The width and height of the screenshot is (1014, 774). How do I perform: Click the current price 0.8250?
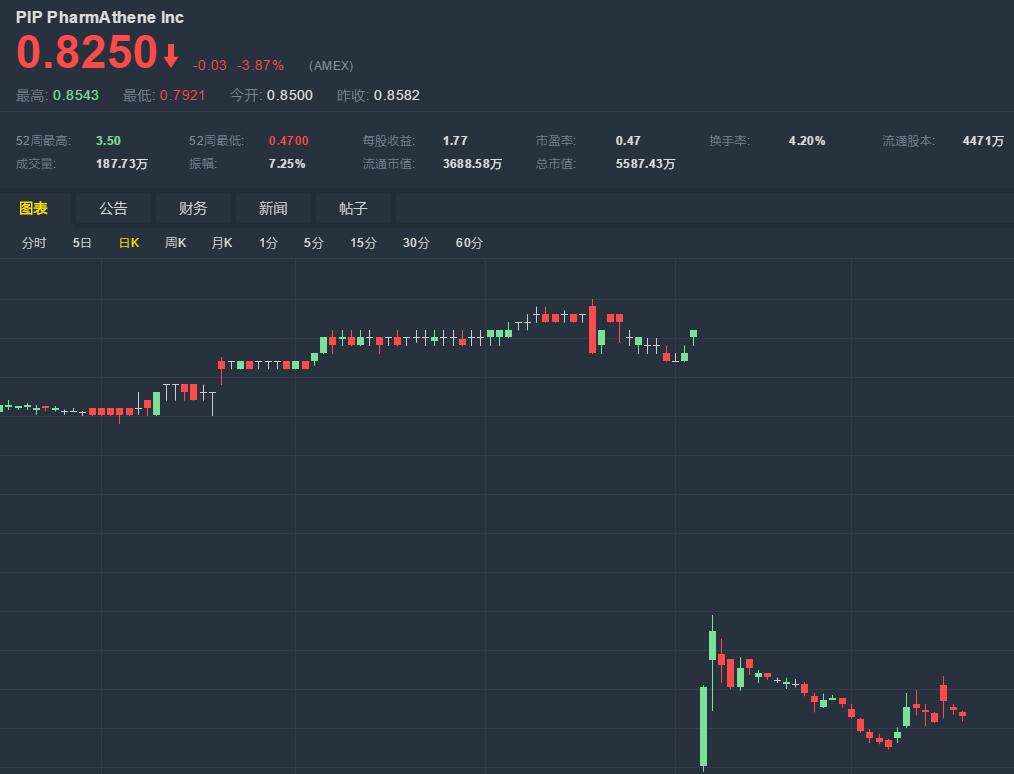(87, 53)
